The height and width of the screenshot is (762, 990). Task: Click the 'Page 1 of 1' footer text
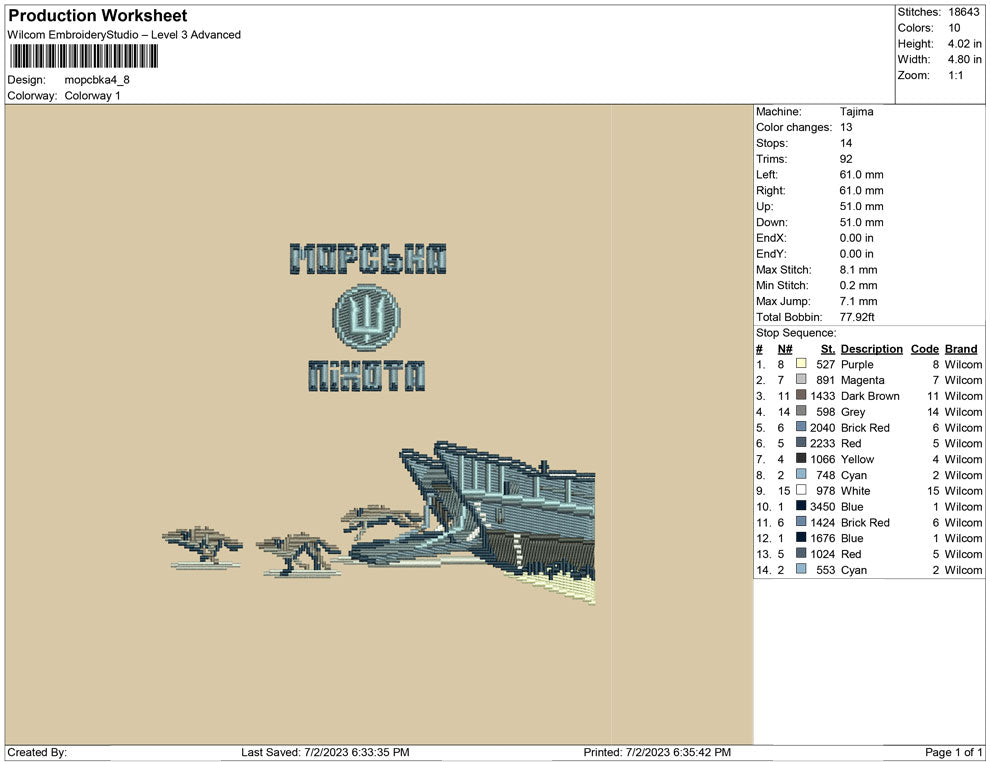(x=953, y=752)
